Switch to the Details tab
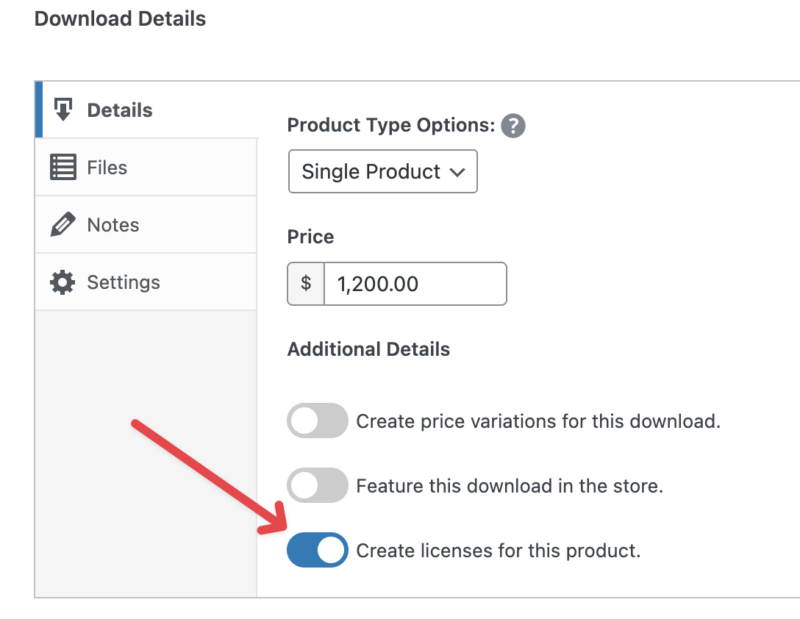This screenshot has height=619, width=800. point(120,110)
